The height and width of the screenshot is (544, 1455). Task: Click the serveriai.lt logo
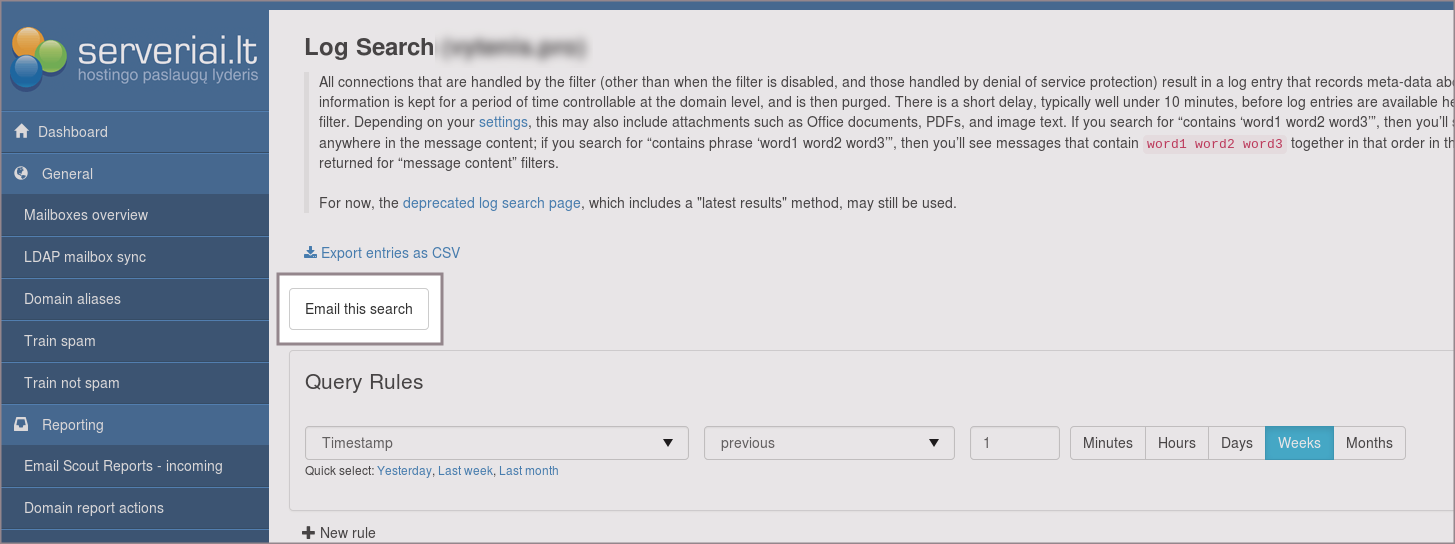pyautogui.click(x=134, y=57)
